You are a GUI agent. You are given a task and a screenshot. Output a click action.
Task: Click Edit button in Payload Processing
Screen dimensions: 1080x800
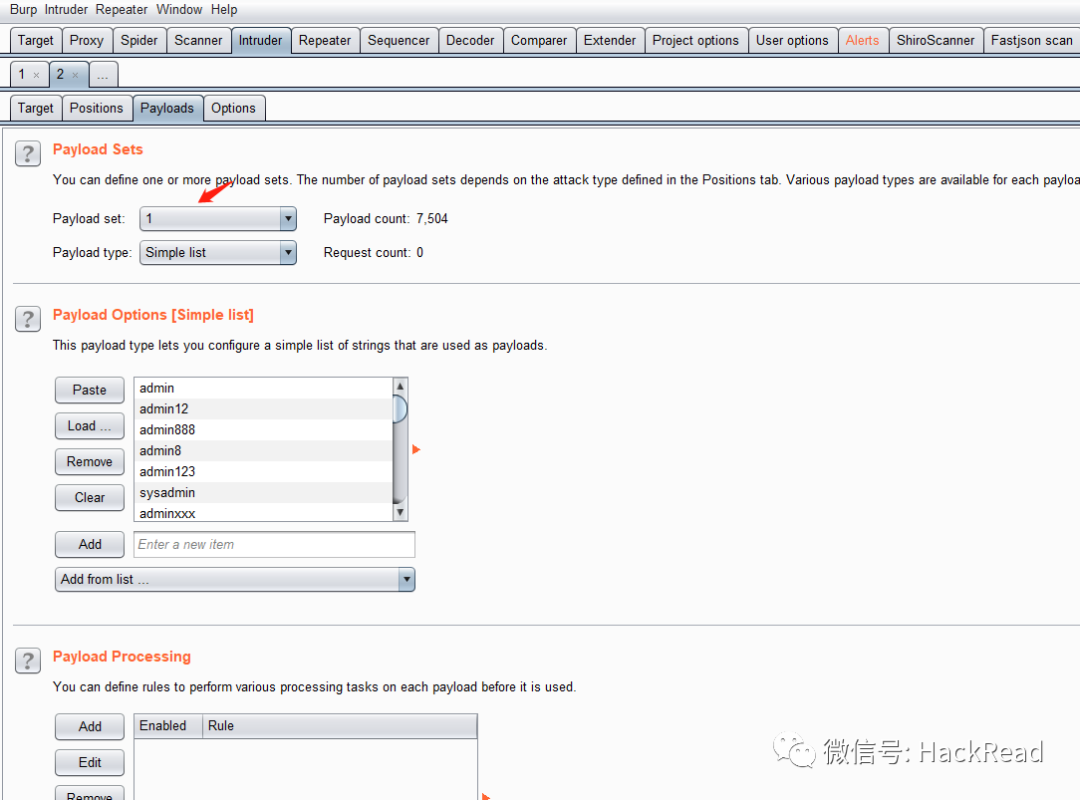pyautogui.click(x=90, y=763)
